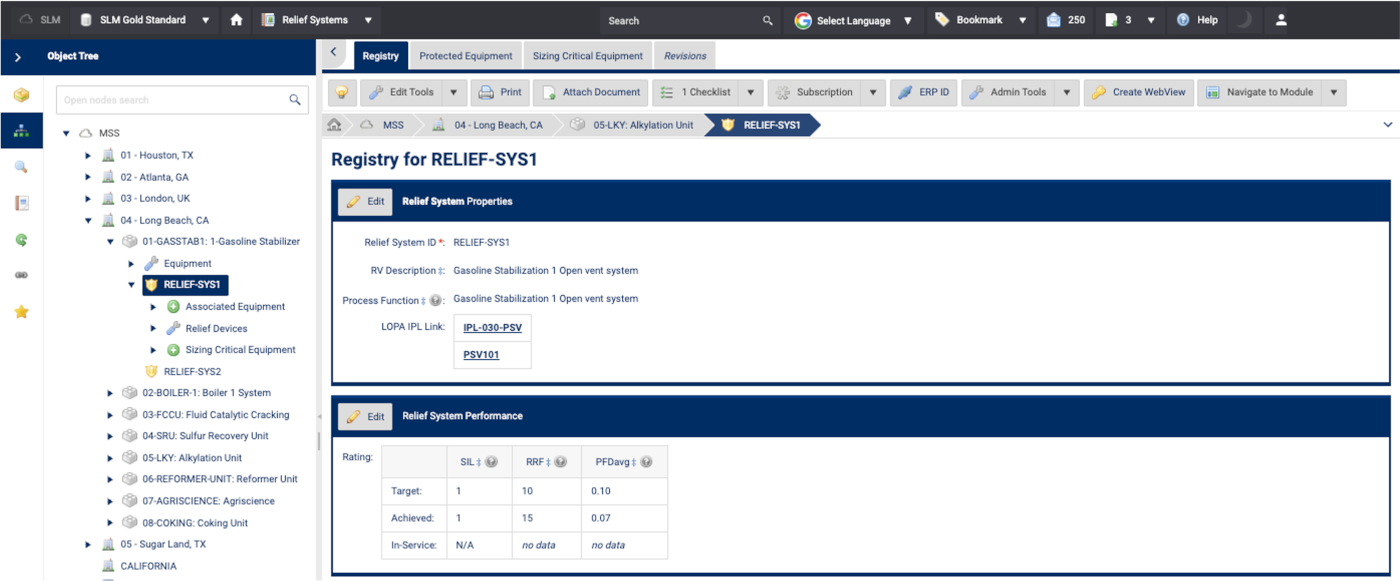Click the yellow star favorites sidebar icon
1400x581 pixels.
tap(21, 312)
